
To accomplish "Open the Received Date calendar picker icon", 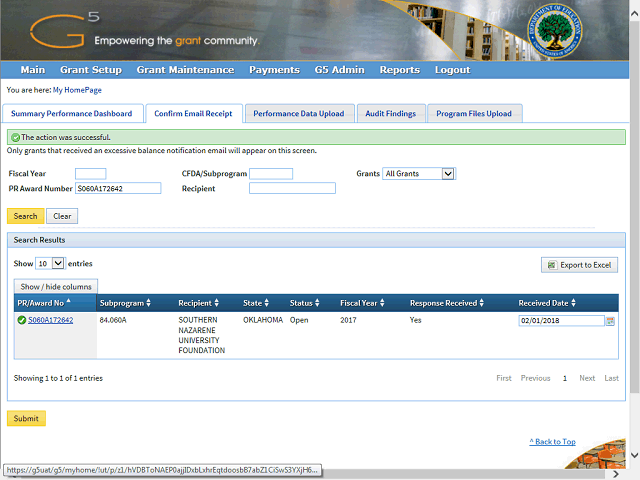I will 610,321.
